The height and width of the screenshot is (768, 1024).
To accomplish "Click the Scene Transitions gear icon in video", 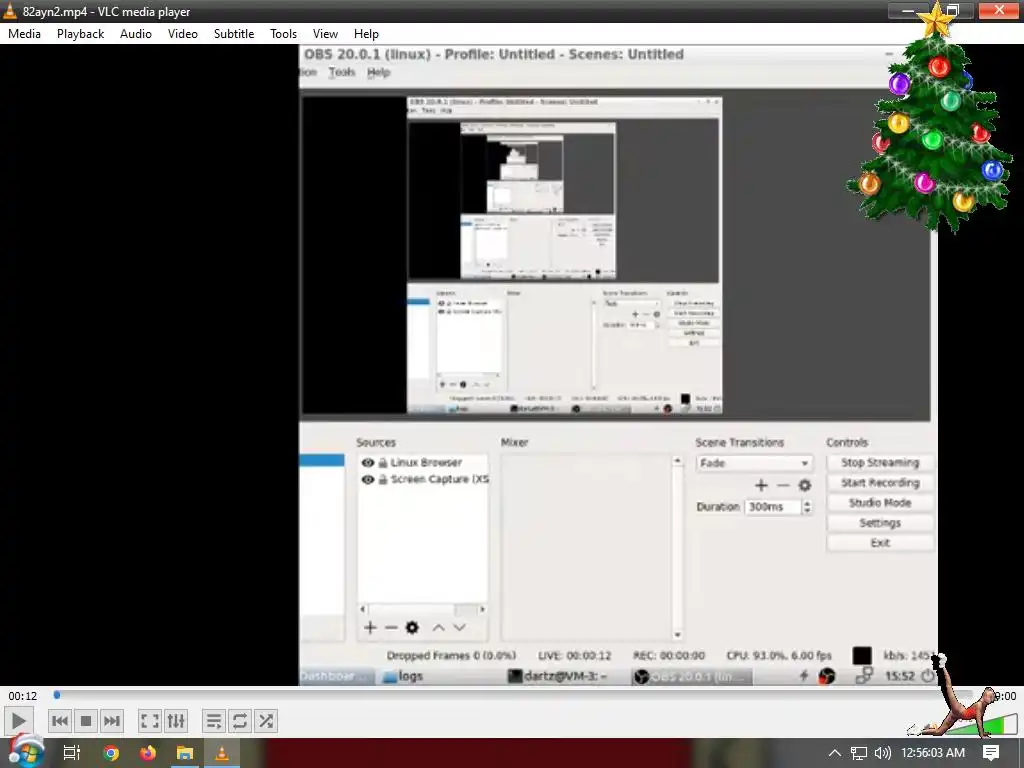I will (x=805, y=485).
